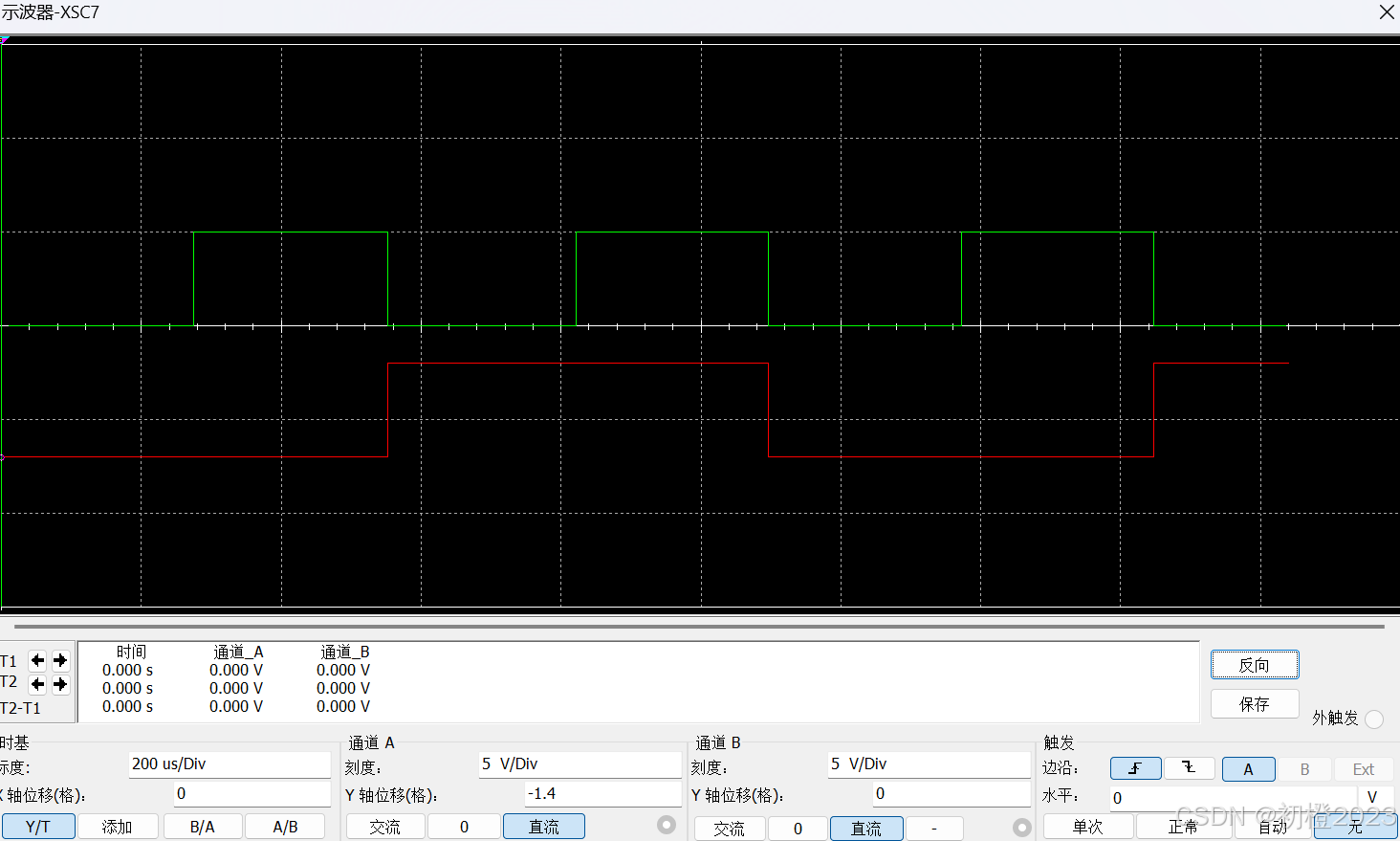Move cursor T2 left with its arrow

[37, 684]
